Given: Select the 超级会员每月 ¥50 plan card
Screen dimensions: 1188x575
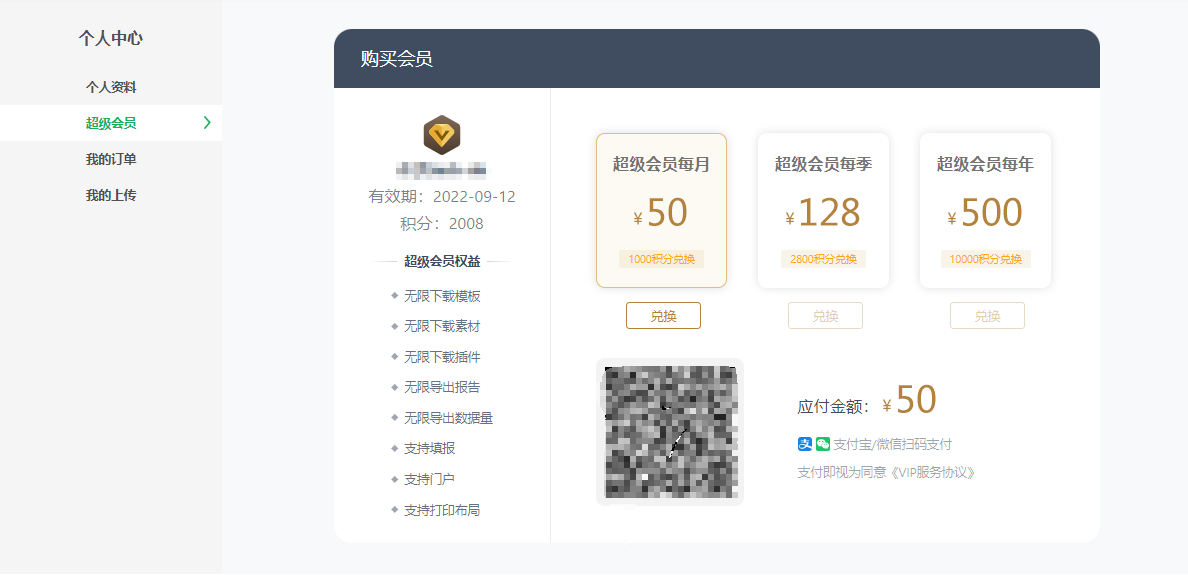Looking at the screenshot, I should [661, 211].
